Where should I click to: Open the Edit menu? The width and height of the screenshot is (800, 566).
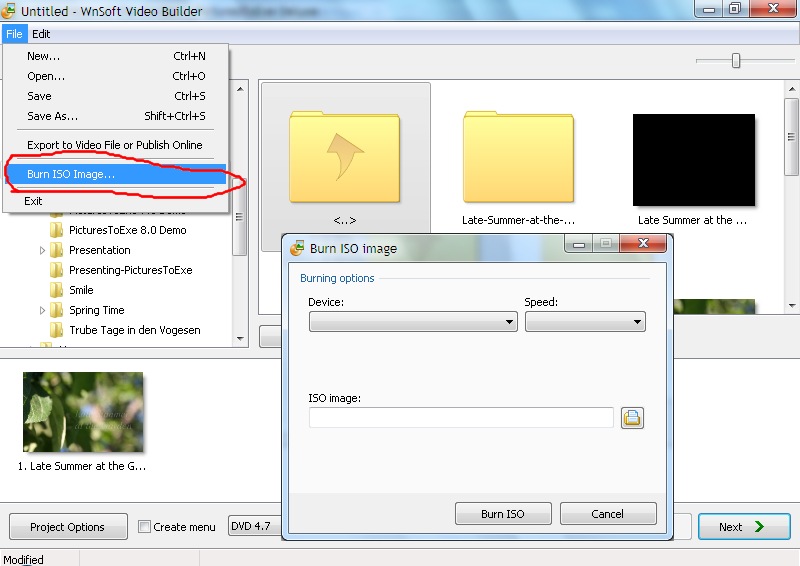41,34
